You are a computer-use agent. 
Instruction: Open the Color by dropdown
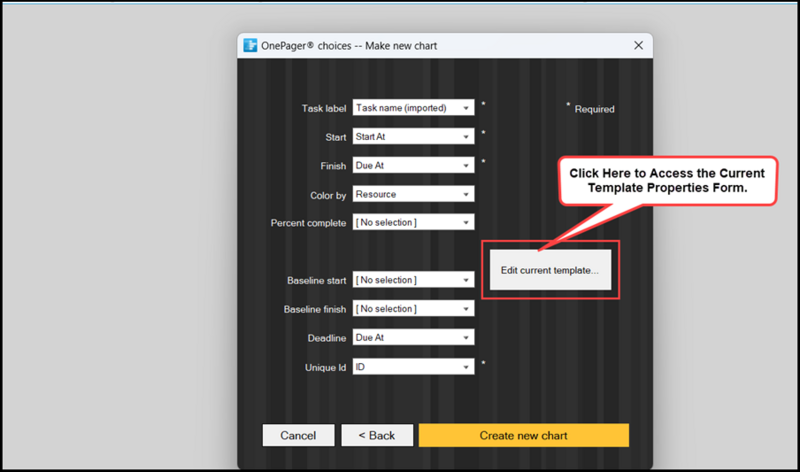point(413,194)
